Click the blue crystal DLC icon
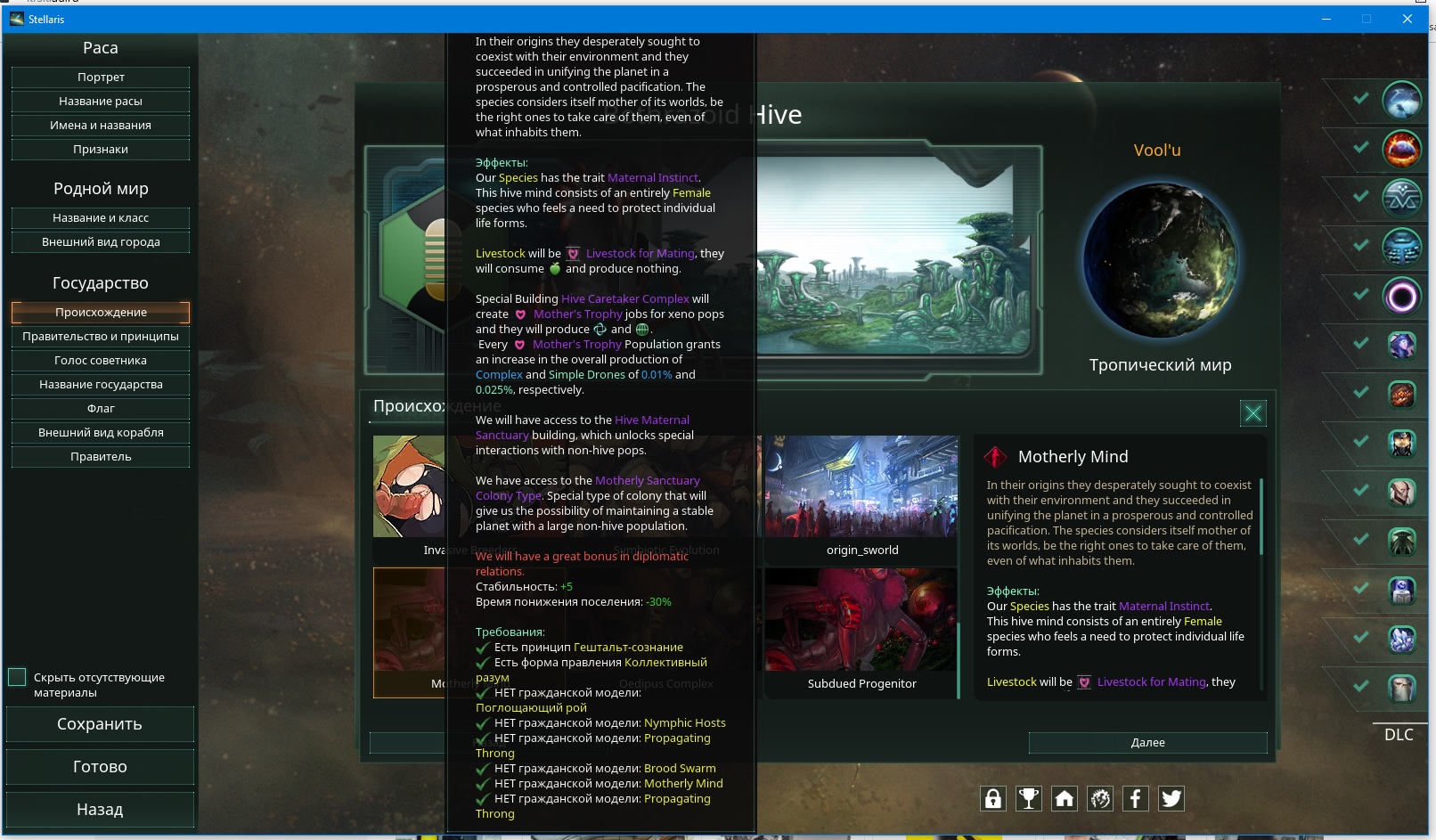Screen dimensions: 1436x840 1401,639
